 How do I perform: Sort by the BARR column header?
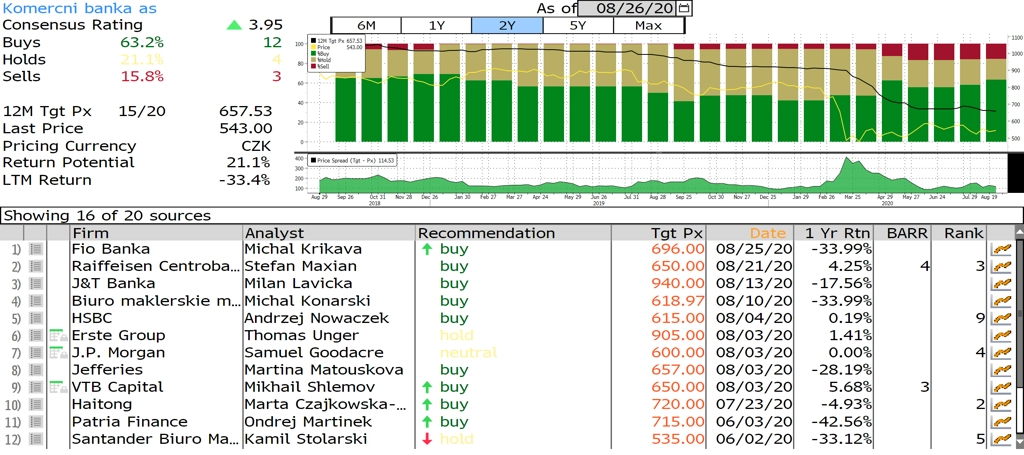coord(904,233)
